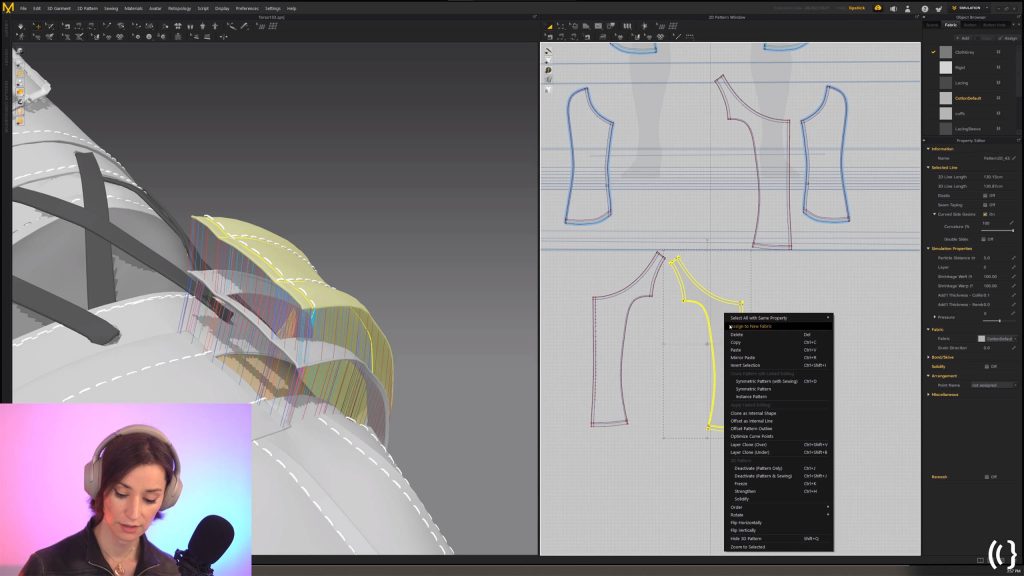Screen dimensions: 1024x576
Task: Toggle the Remesh checkbox
Action: [987, 477]
